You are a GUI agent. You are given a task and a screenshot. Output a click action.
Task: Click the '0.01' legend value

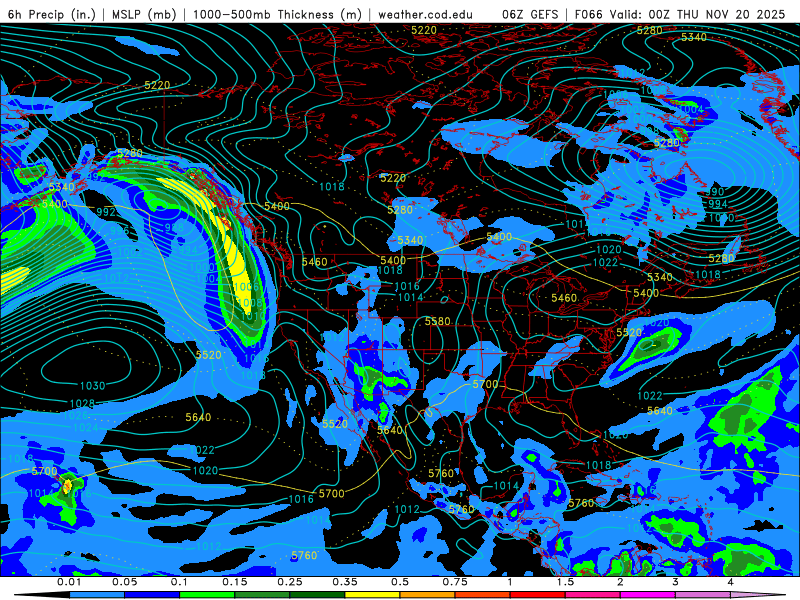point(69,582)
